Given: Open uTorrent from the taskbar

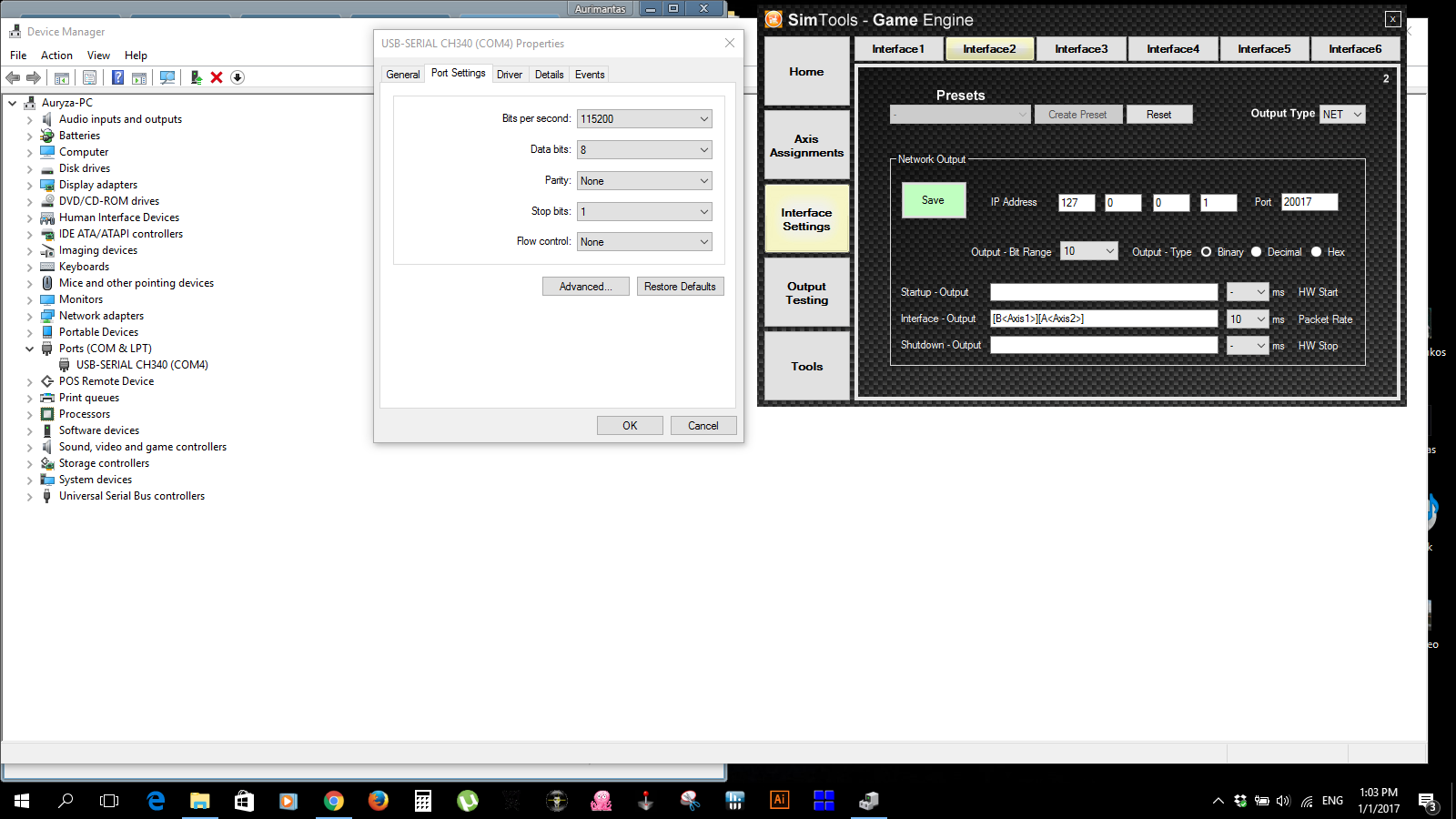Looking at the screenshot, I should (x=468, y=801).
